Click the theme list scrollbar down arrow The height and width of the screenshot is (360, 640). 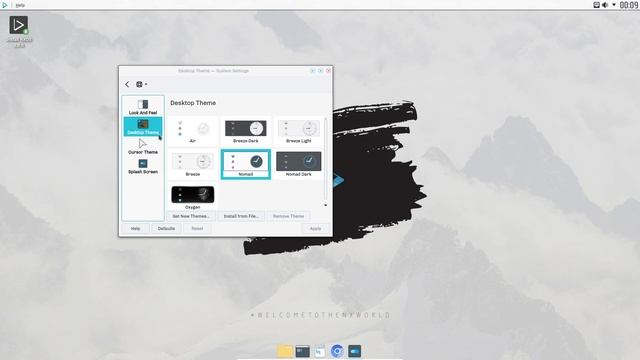click(326, 205)
